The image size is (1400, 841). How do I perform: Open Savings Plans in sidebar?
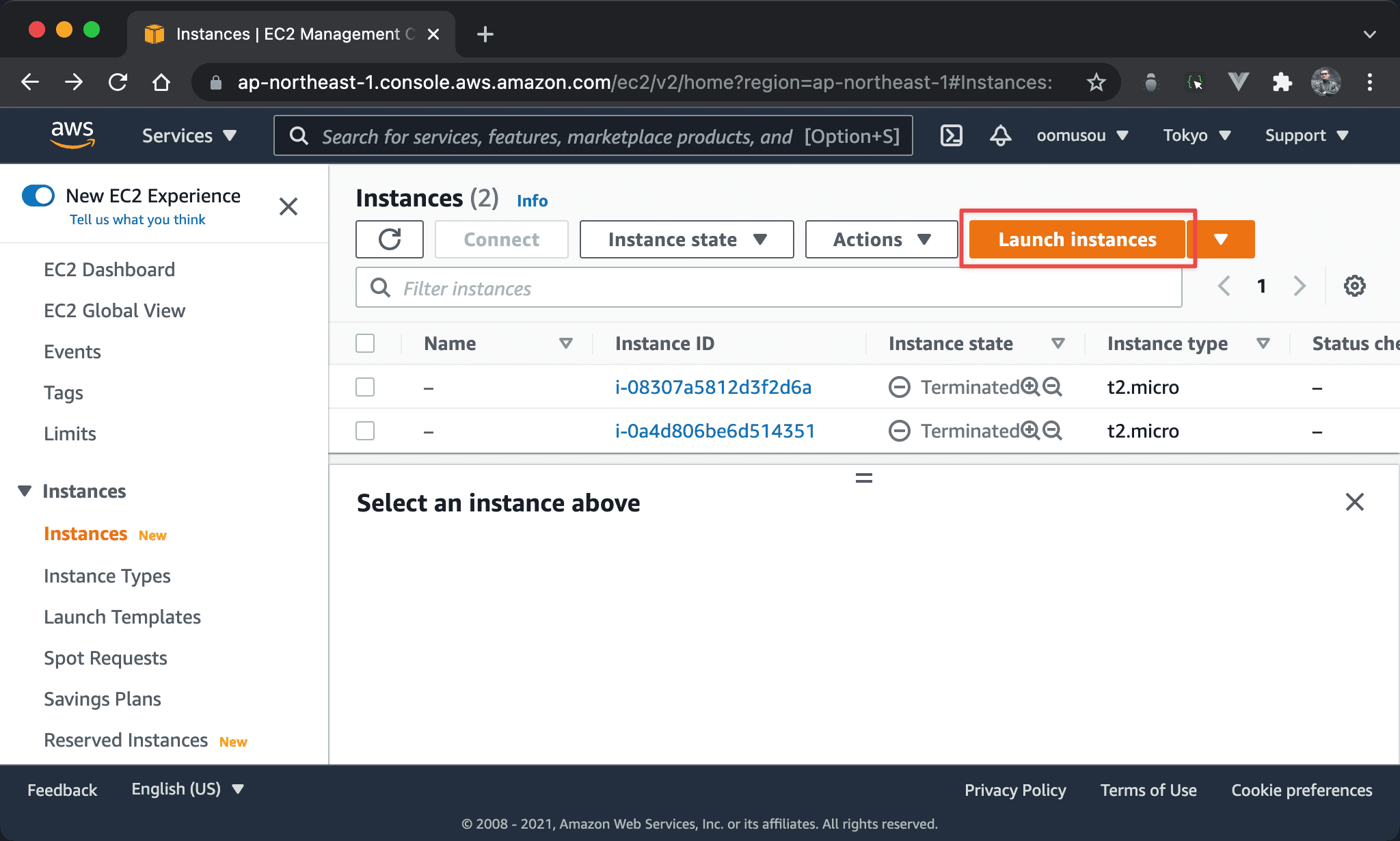(x=103, y=699)
